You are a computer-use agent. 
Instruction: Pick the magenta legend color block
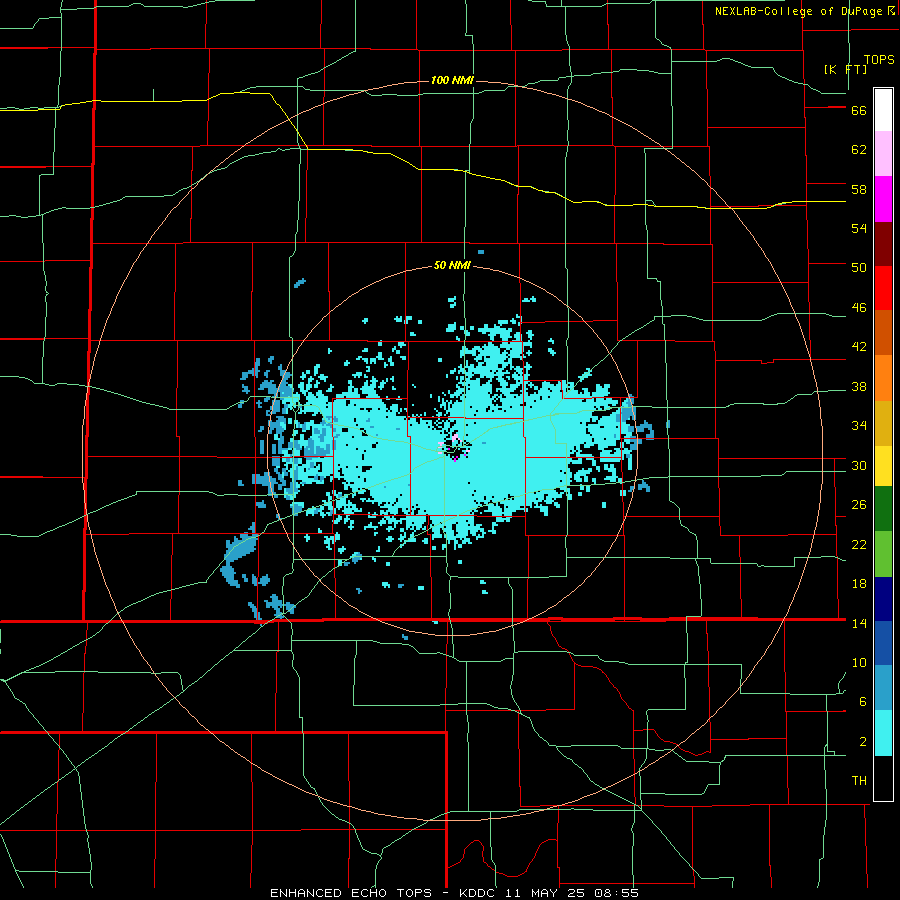[883, 199]
